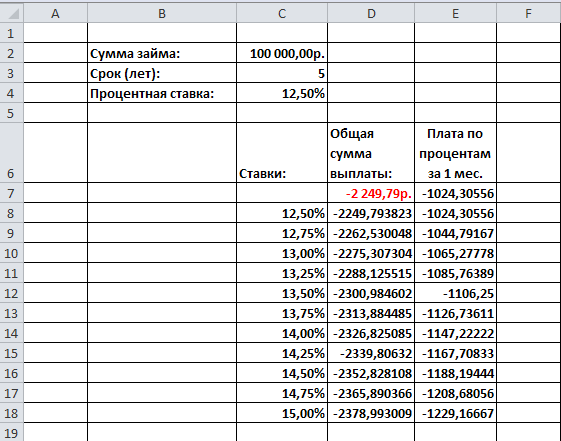This screenshot has height=441, width=561.
Task: Click rate cell 14,75%
Action: click(282, 393)
